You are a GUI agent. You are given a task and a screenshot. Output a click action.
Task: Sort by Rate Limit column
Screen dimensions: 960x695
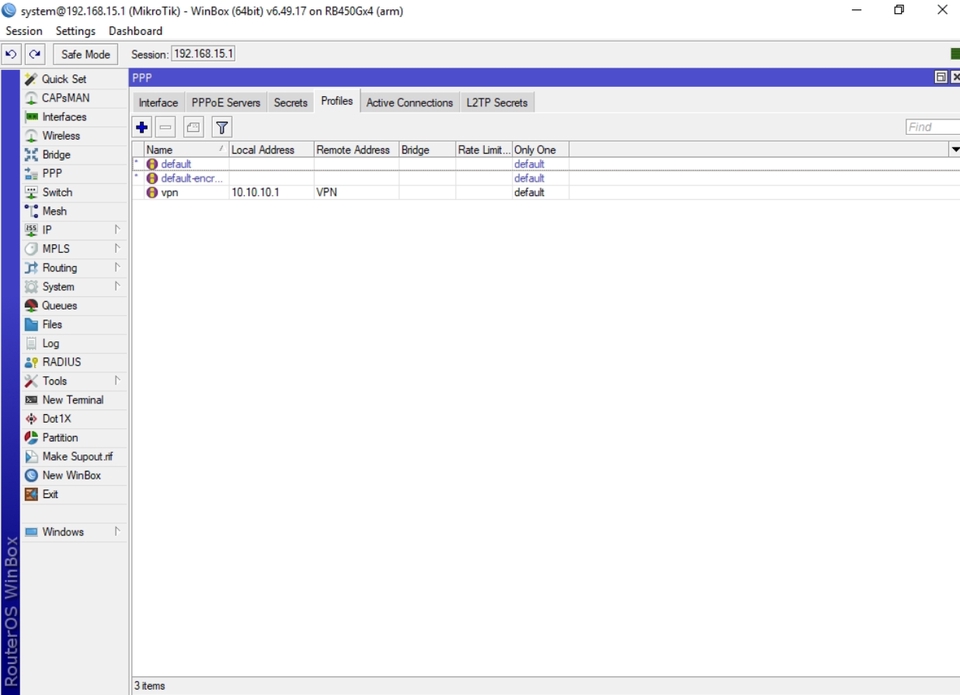click(484, 149)
